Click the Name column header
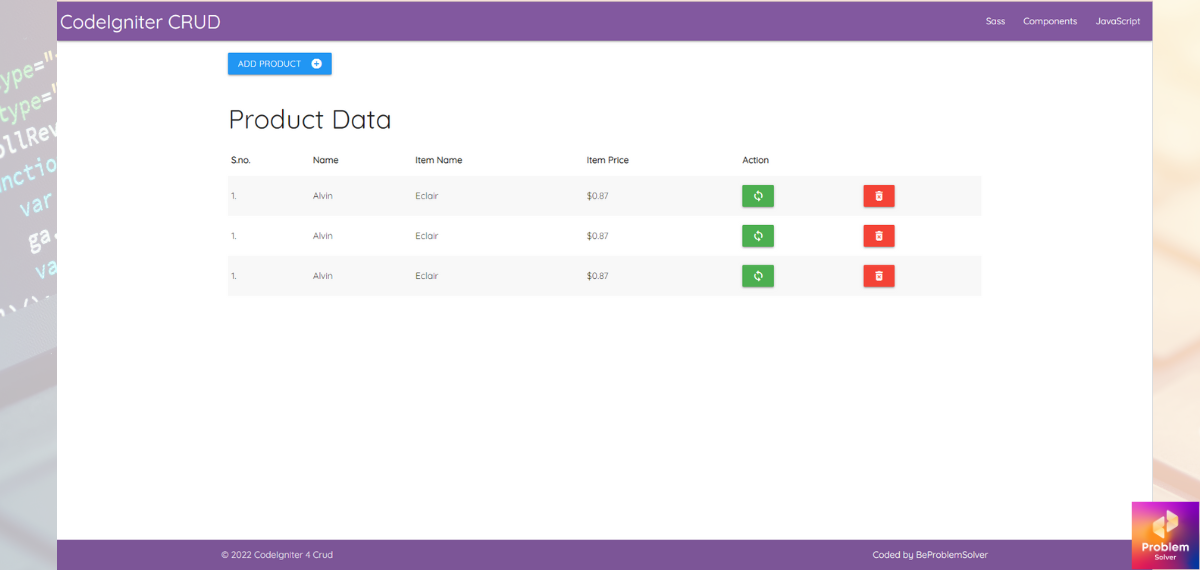1200x570 pixels. click(326, 160)
